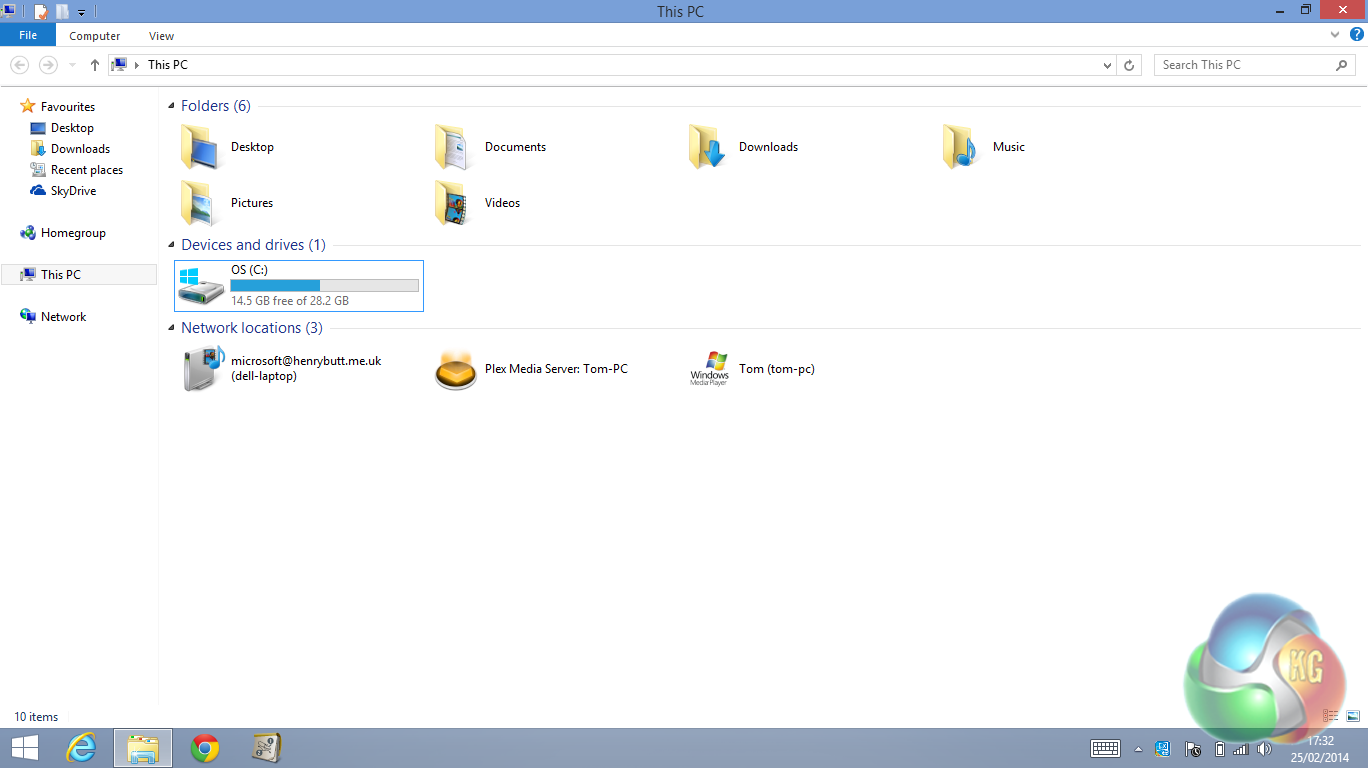Click the Properties icon in quick access toolbar
This screenshot has height=768, width=1368.
tap(41, 11)
